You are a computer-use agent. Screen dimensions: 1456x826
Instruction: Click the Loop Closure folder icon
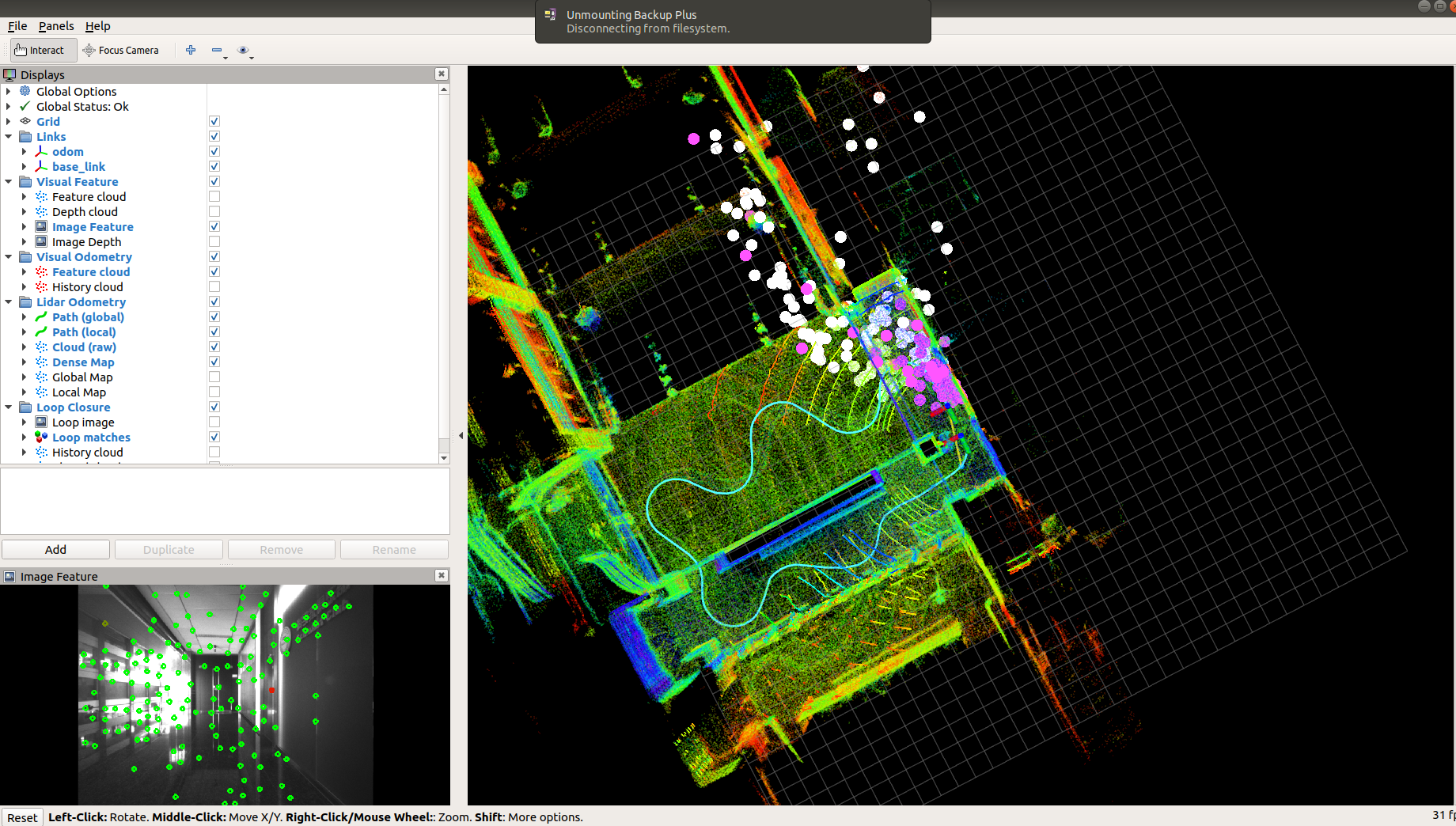click(25, 407)
